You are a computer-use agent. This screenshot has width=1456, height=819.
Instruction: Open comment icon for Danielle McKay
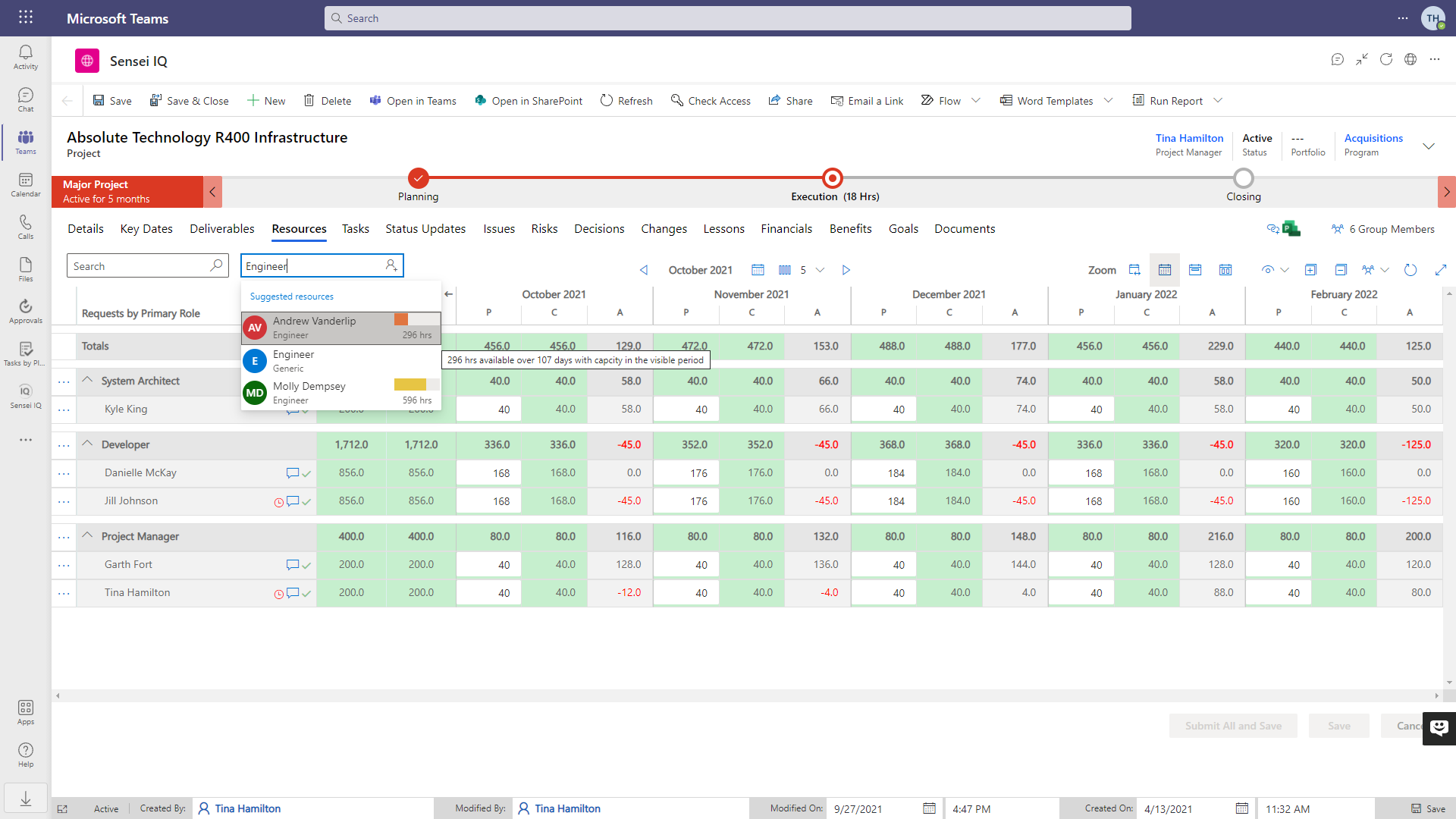click(292, 473)
